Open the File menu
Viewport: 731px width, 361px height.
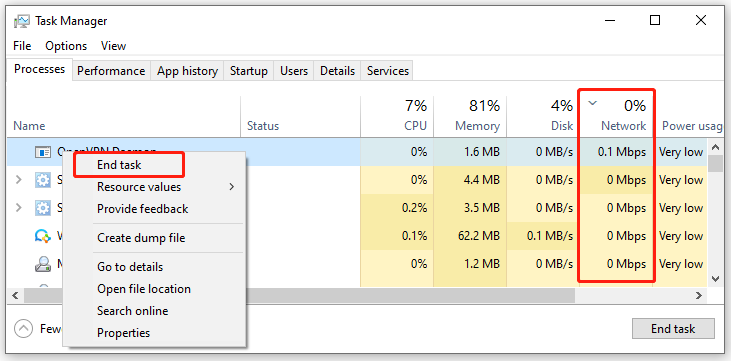pyautogui.click(x=22, y=46)
